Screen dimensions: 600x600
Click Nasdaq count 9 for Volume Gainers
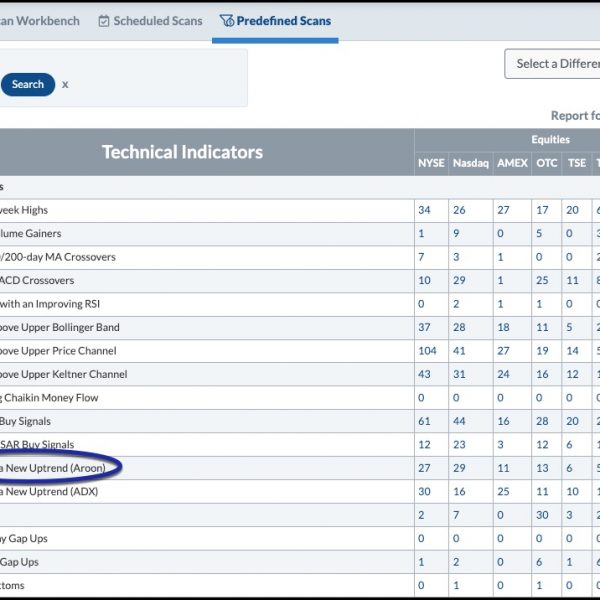click(456, 233)
